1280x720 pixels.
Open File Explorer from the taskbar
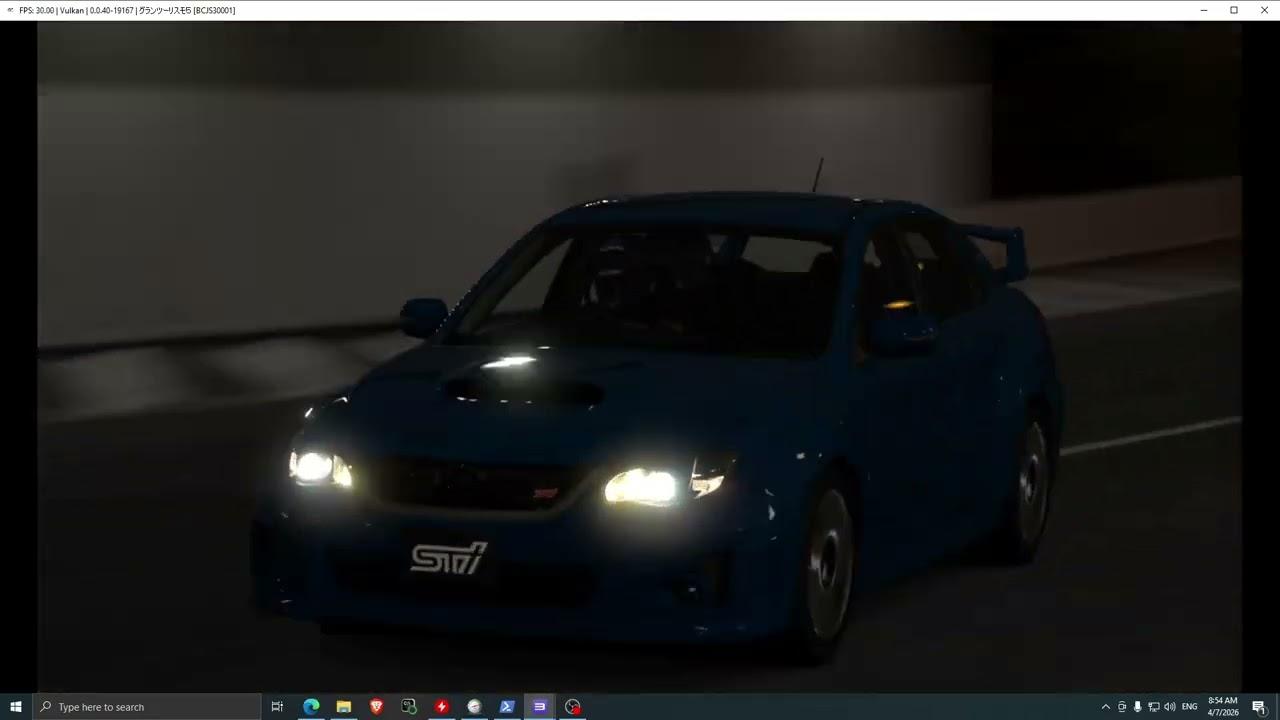(x=344, y=707)
